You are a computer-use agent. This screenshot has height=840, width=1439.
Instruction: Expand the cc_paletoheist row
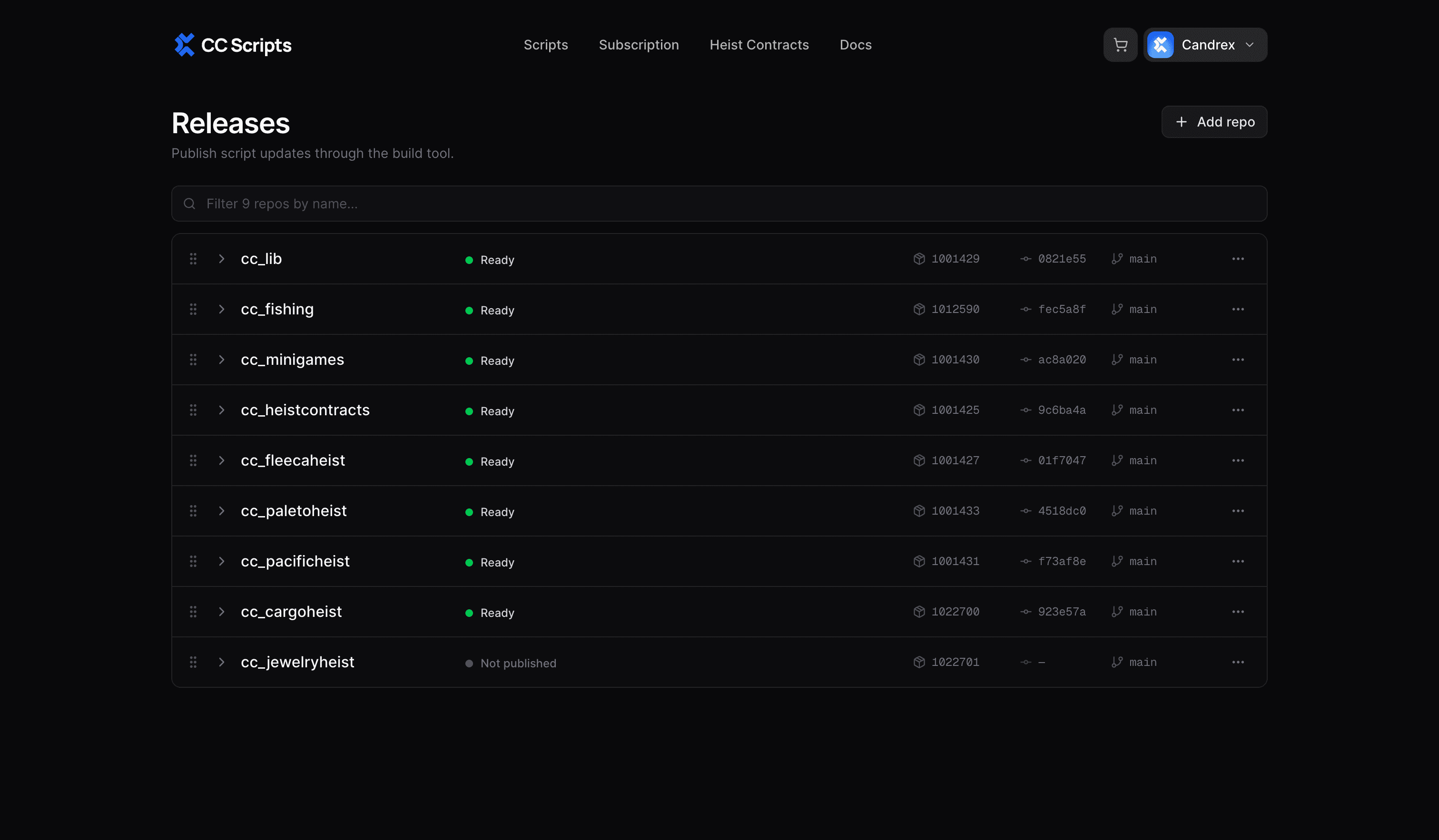click(x=222, y=511)
